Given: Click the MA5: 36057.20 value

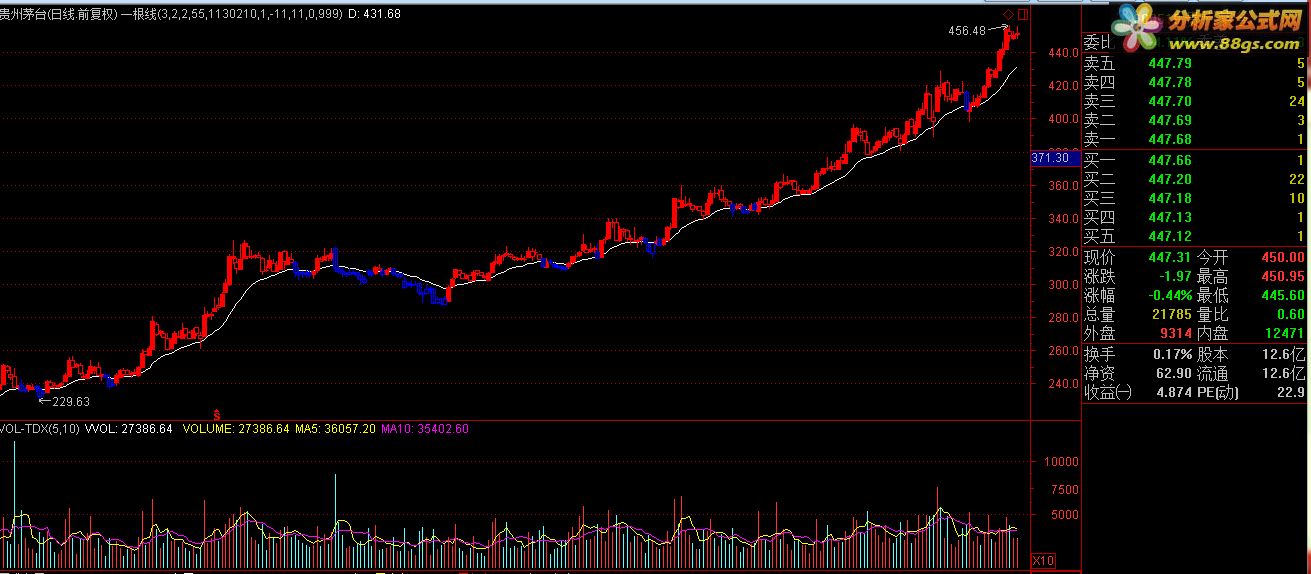Looking at the screenshot, I should 337,428.
